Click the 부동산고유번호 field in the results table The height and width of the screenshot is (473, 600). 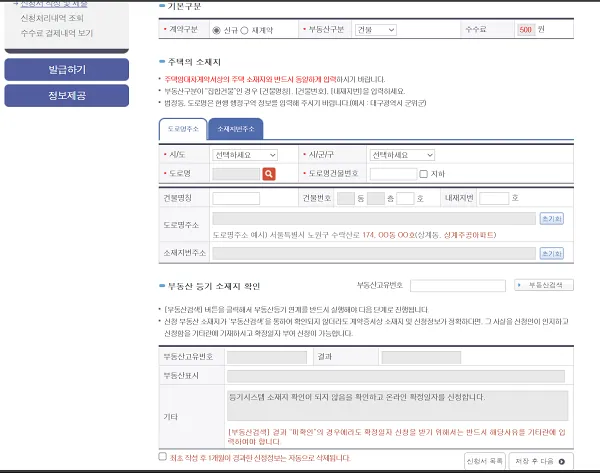pyautogui.click(x=267, y=357)
